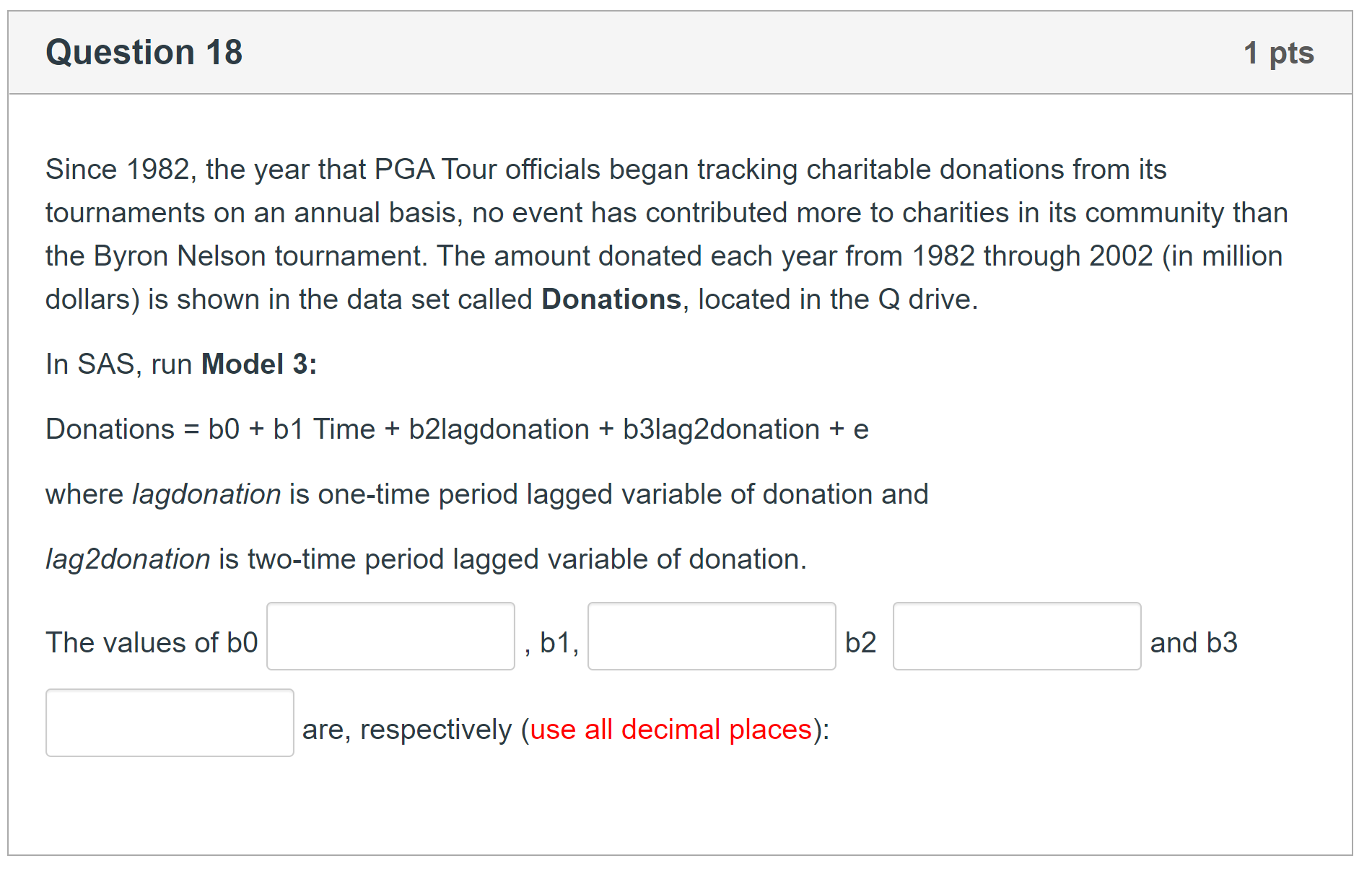Click the Question 18 heading
The width and height of the screenshot is (1372, 879).
click(x=144, y=53)
